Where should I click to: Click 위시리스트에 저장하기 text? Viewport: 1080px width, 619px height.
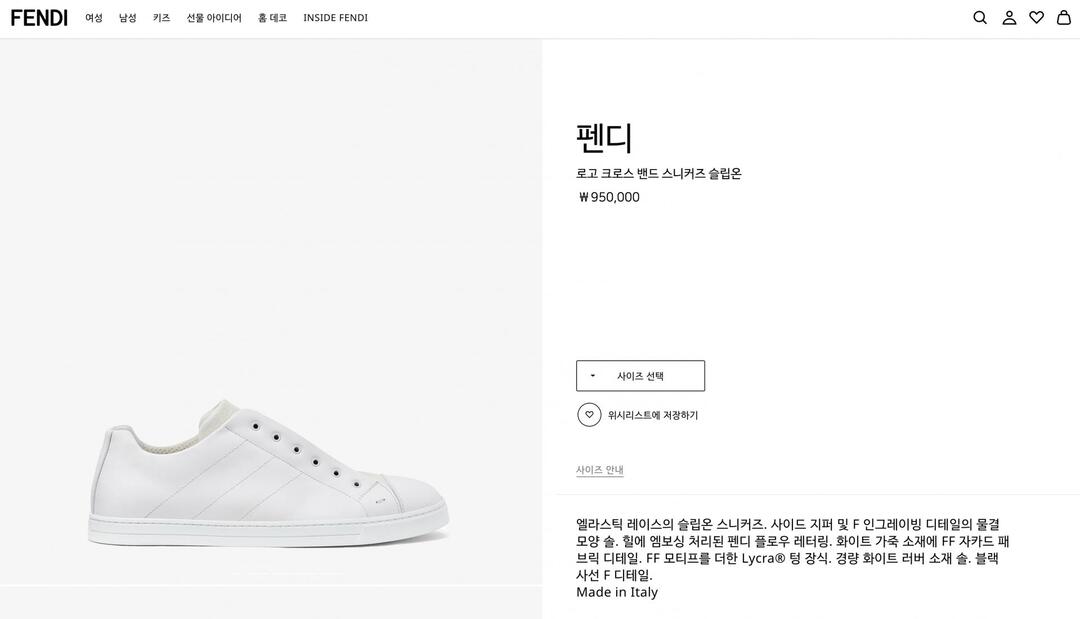tap(653, 415)
